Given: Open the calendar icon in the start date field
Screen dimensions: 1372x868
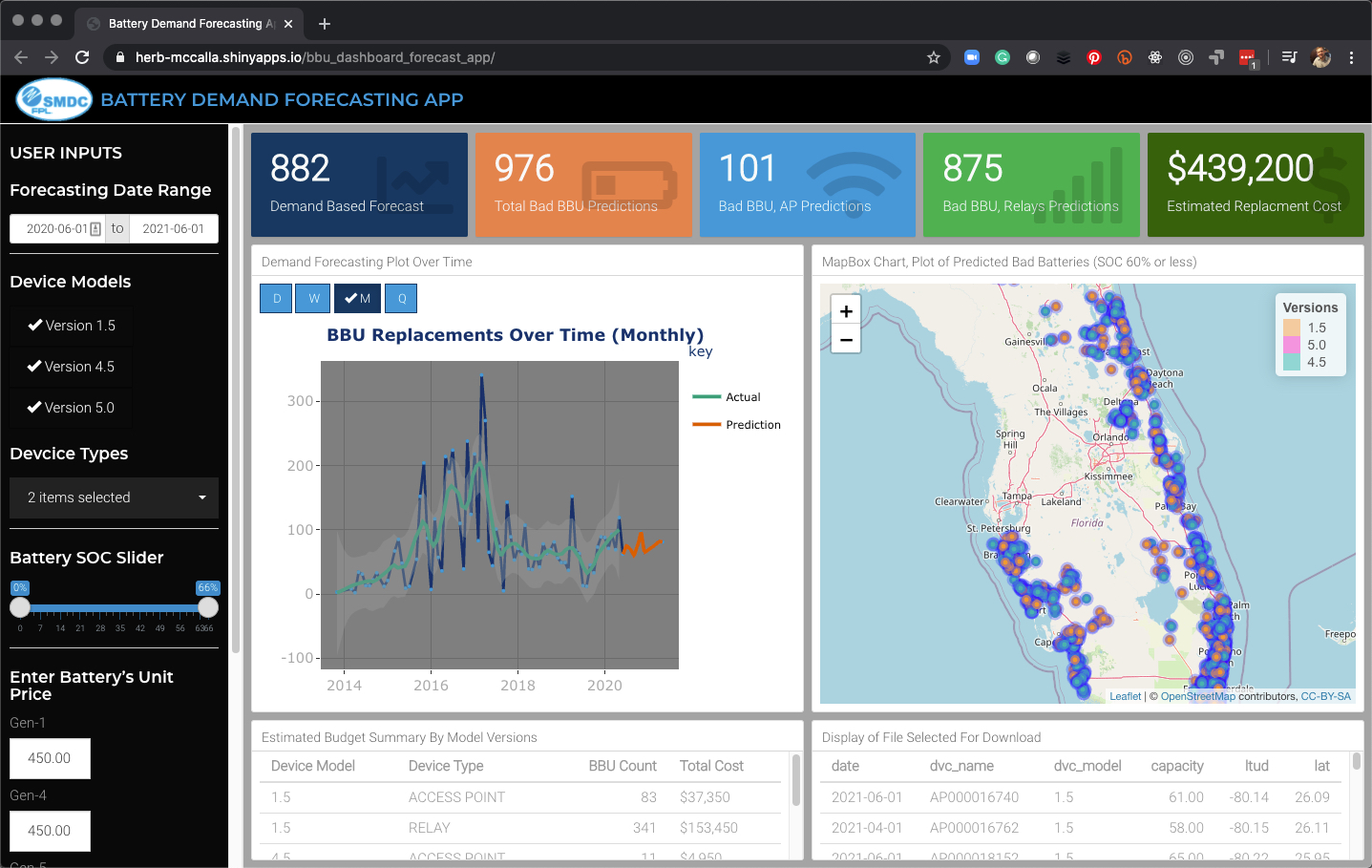Looking at the screenshot, I should (x=95, y=229).
